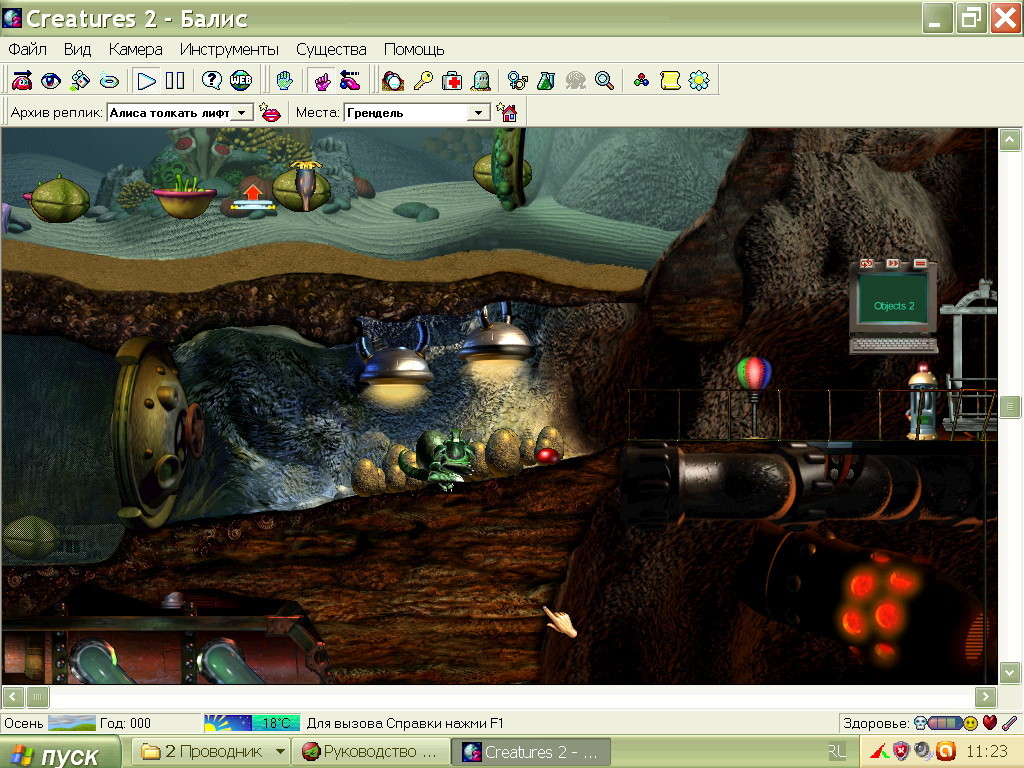Click the red lips speak icon
Image resolution: width=1024 pixels, height=768 pixels.
(270, 113)
